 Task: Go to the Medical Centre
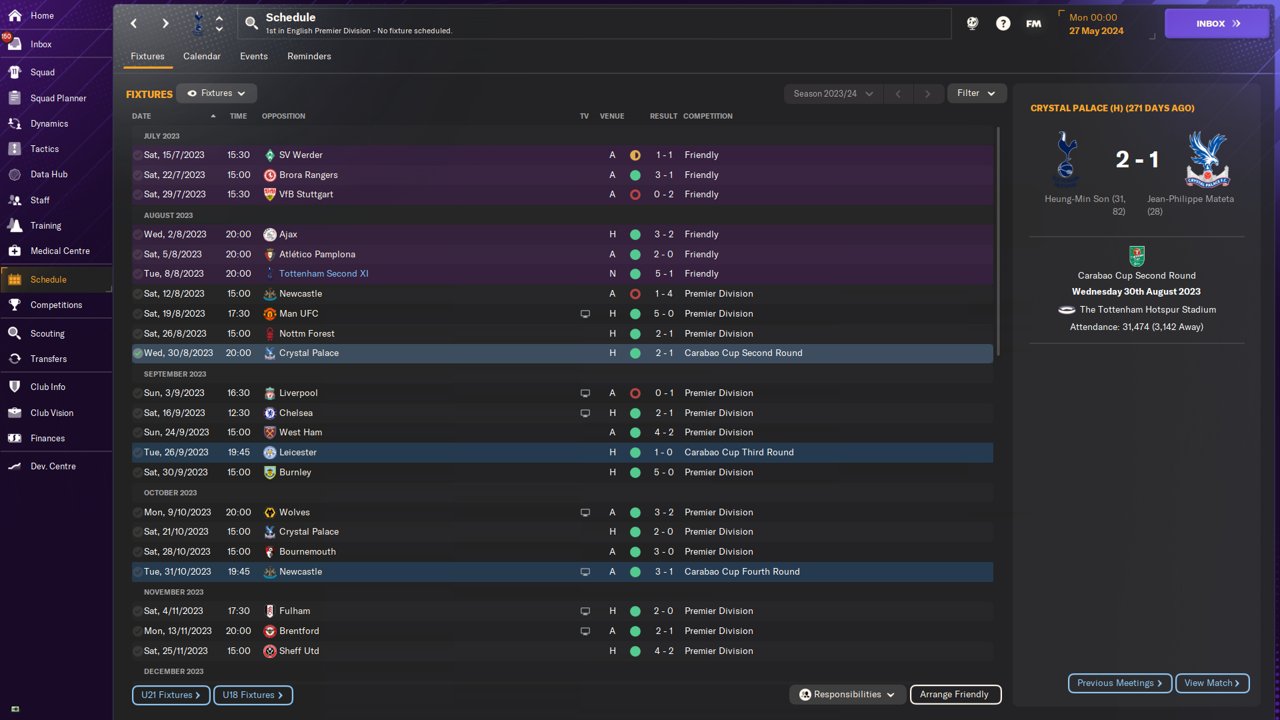[x=14, y=251]
